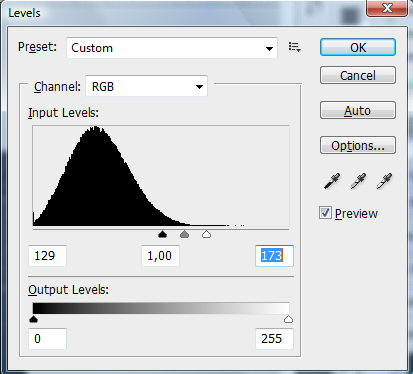Click the Cancel button
This screenshot has width=413, height=374.
358,75
